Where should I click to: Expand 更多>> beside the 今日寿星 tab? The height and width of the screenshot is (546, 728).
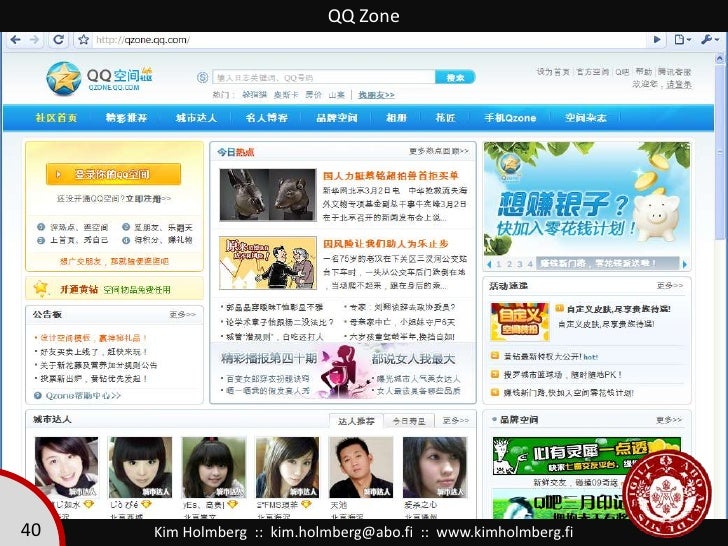(456, 421)
